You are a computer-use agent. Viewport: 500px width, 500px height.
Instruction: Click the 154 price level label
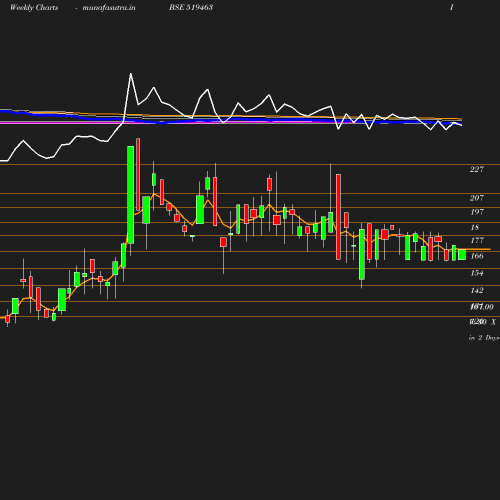(477, 273)
